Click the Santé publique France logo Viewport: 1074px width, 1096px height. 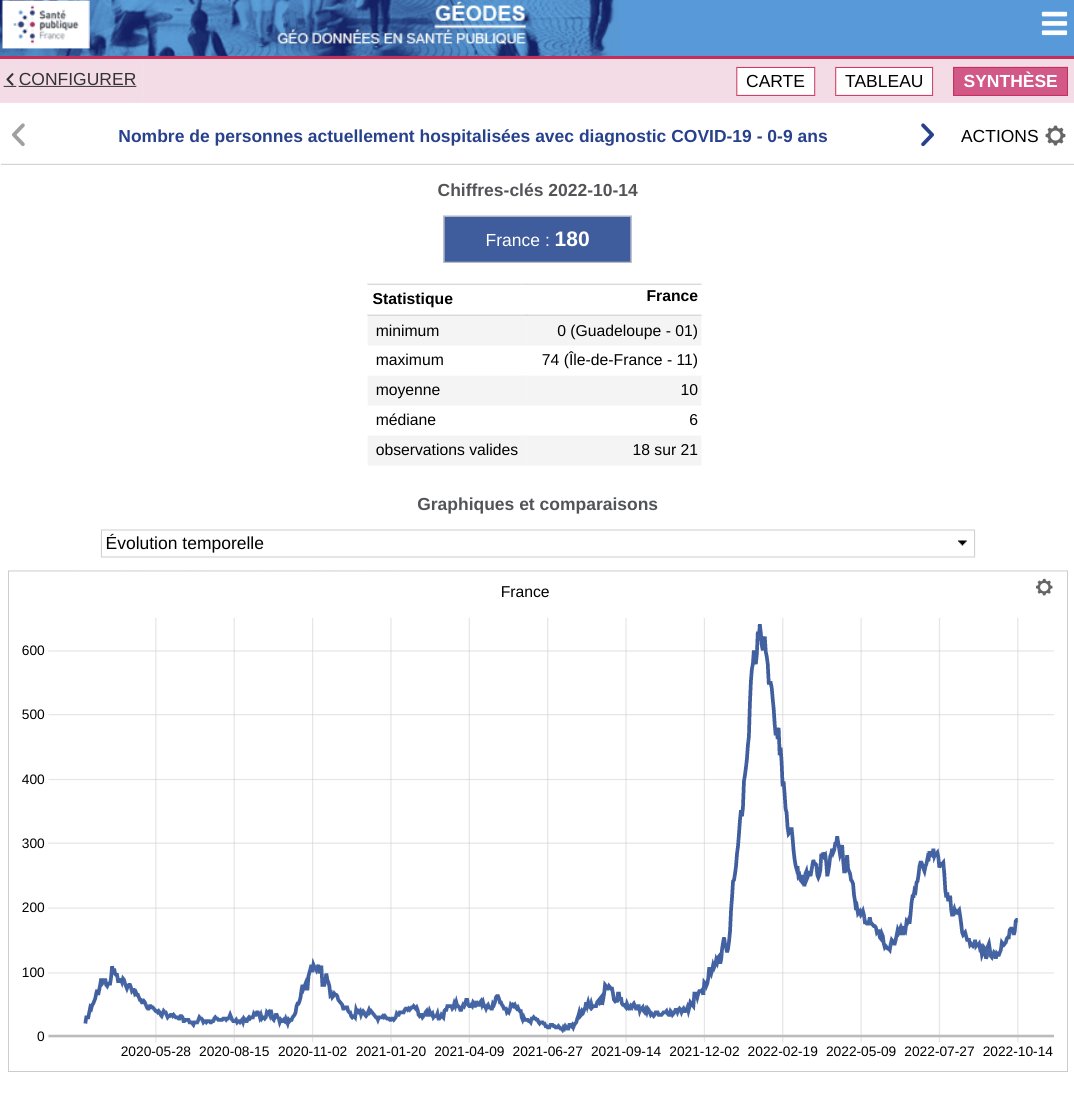tap(46, 24)
